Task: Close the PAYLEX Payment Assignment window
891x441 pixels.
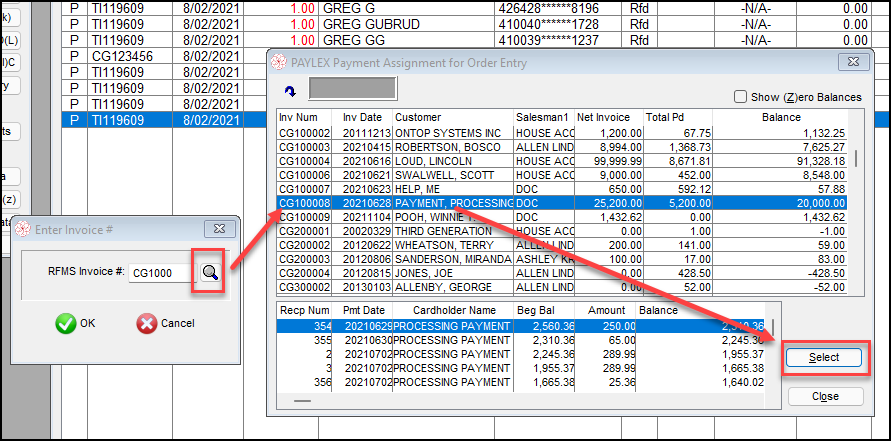Action: [852, 62]
